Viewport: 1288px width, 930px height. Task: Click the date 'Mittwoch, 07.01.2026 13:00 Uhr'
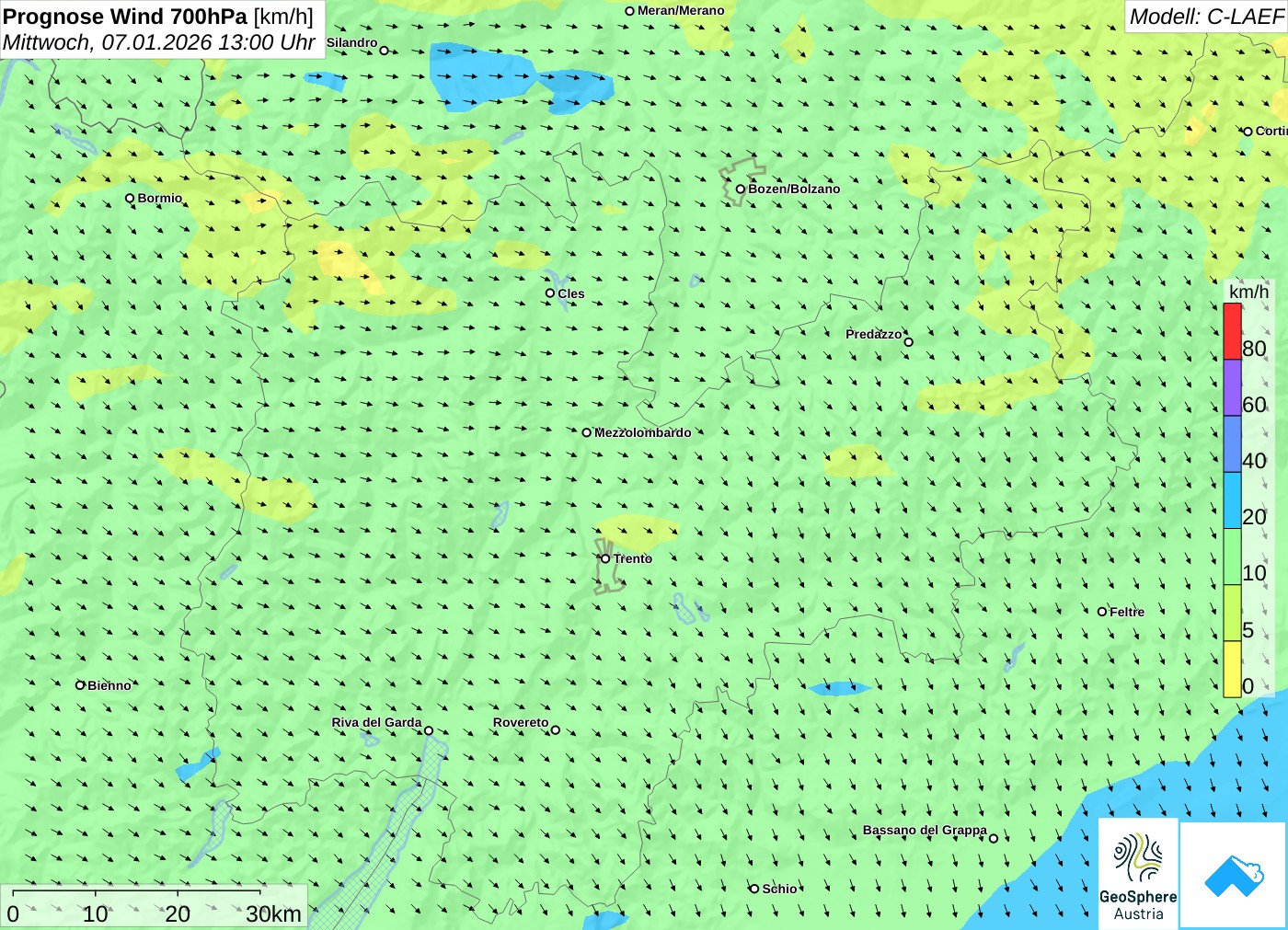pos(159,42)
